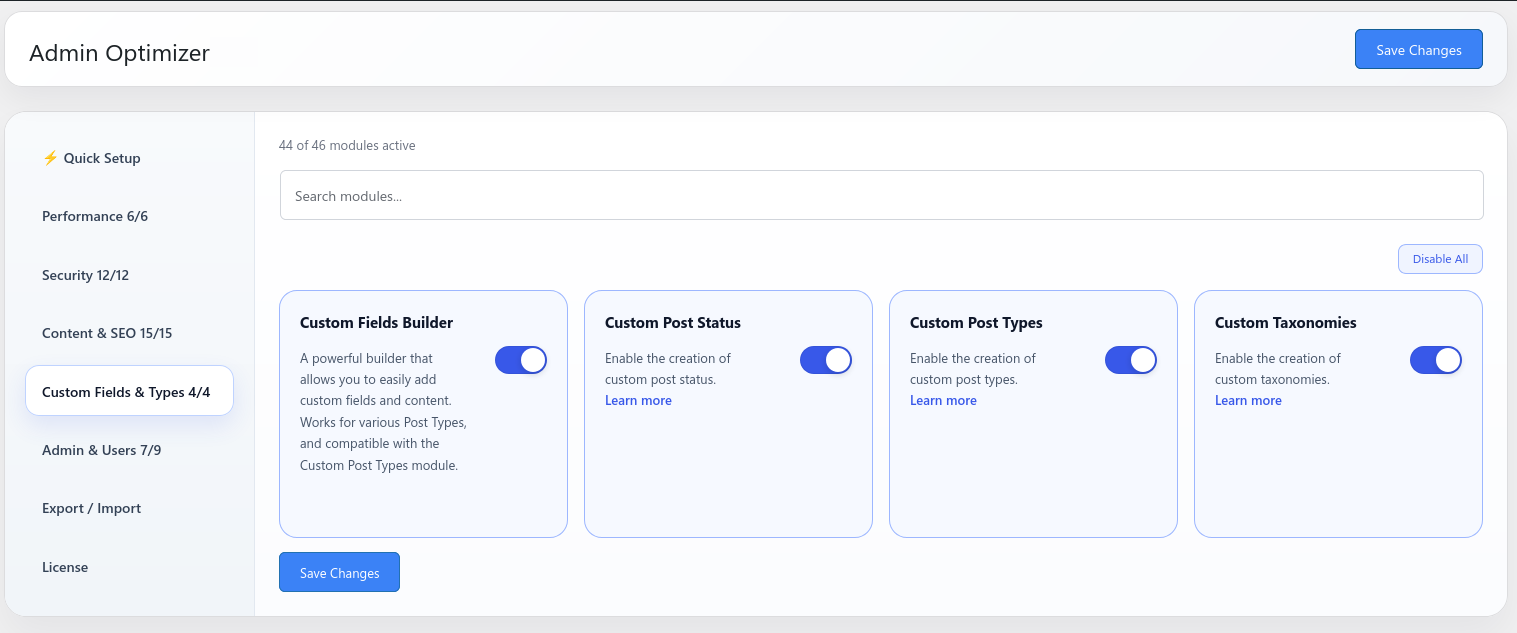Open the Export / Import tab
This screenshot has height=633, width=1517.
(129, 508)
